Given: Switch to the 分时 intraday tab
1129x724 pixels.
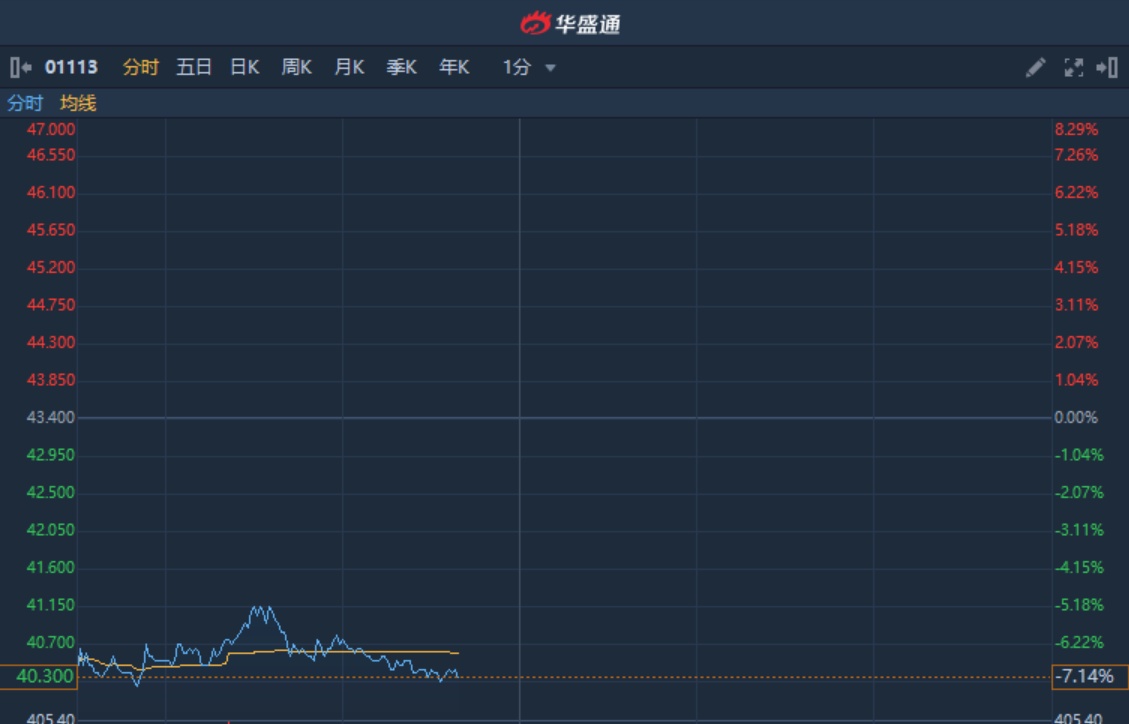Looking at the screenshot, I should pyautogui.click(x=140, y=68).
